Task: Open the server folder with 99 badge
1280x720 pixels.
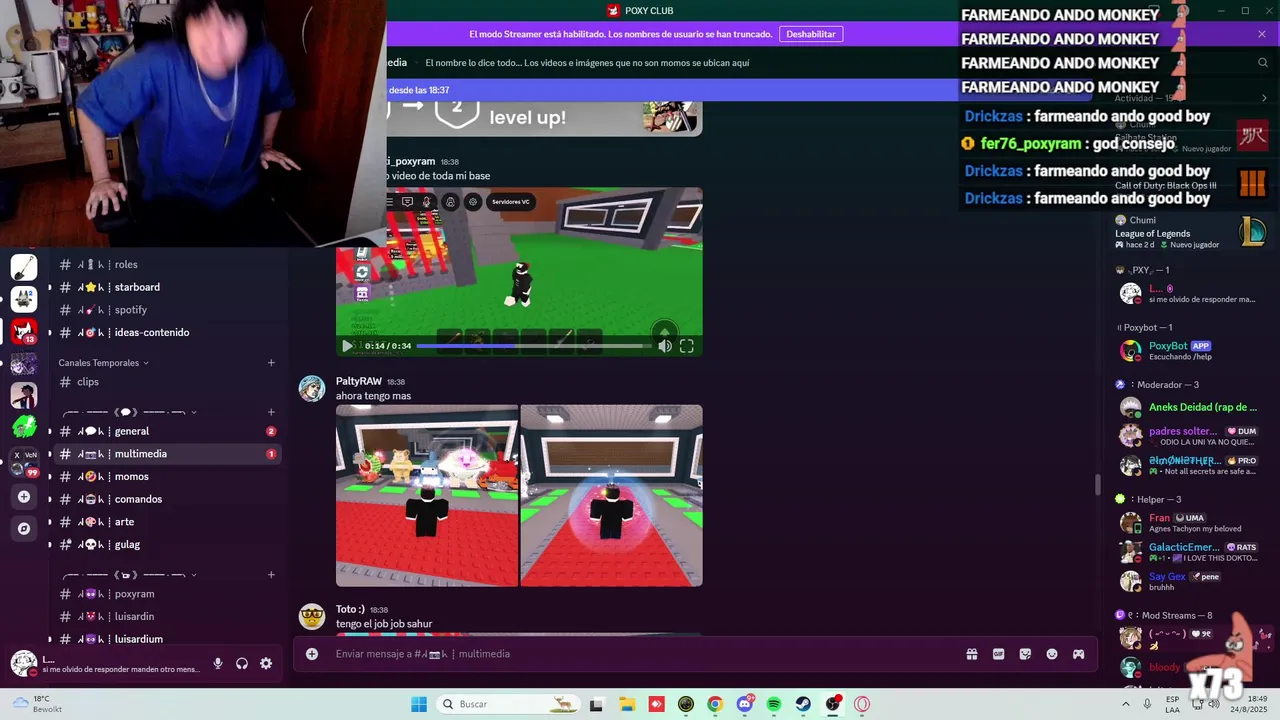Action: [24, 461]
